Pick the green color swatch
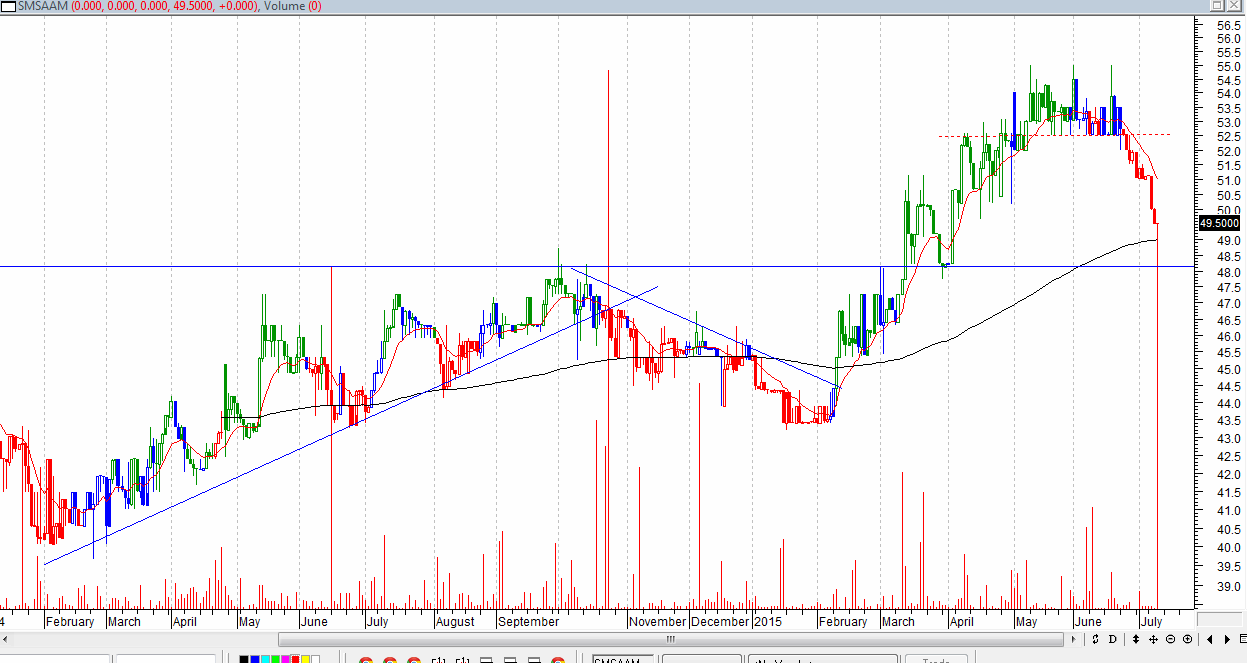The height and width of the screenshot is (663, 1250). click(275, 659)
